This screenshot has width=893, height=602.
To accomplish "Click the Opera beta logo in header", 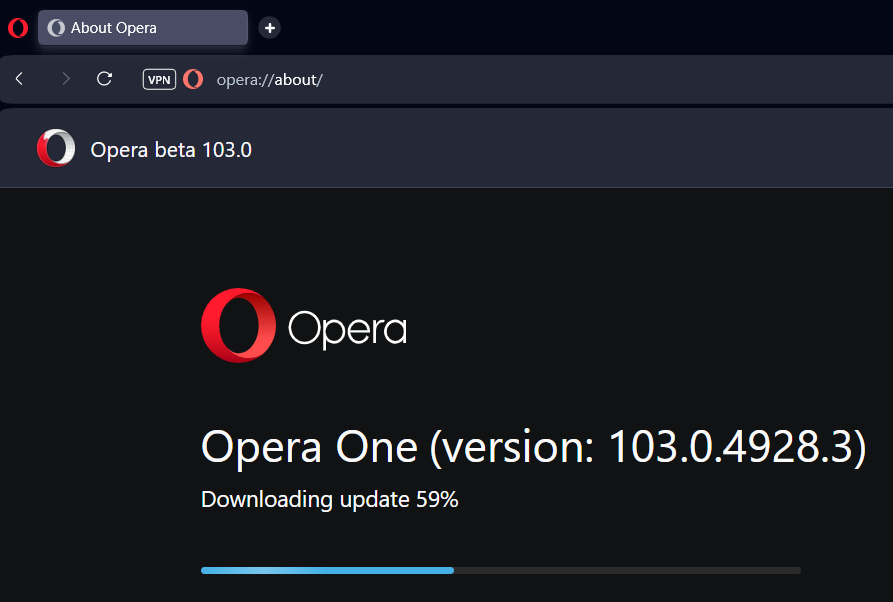I will point(56,148).
